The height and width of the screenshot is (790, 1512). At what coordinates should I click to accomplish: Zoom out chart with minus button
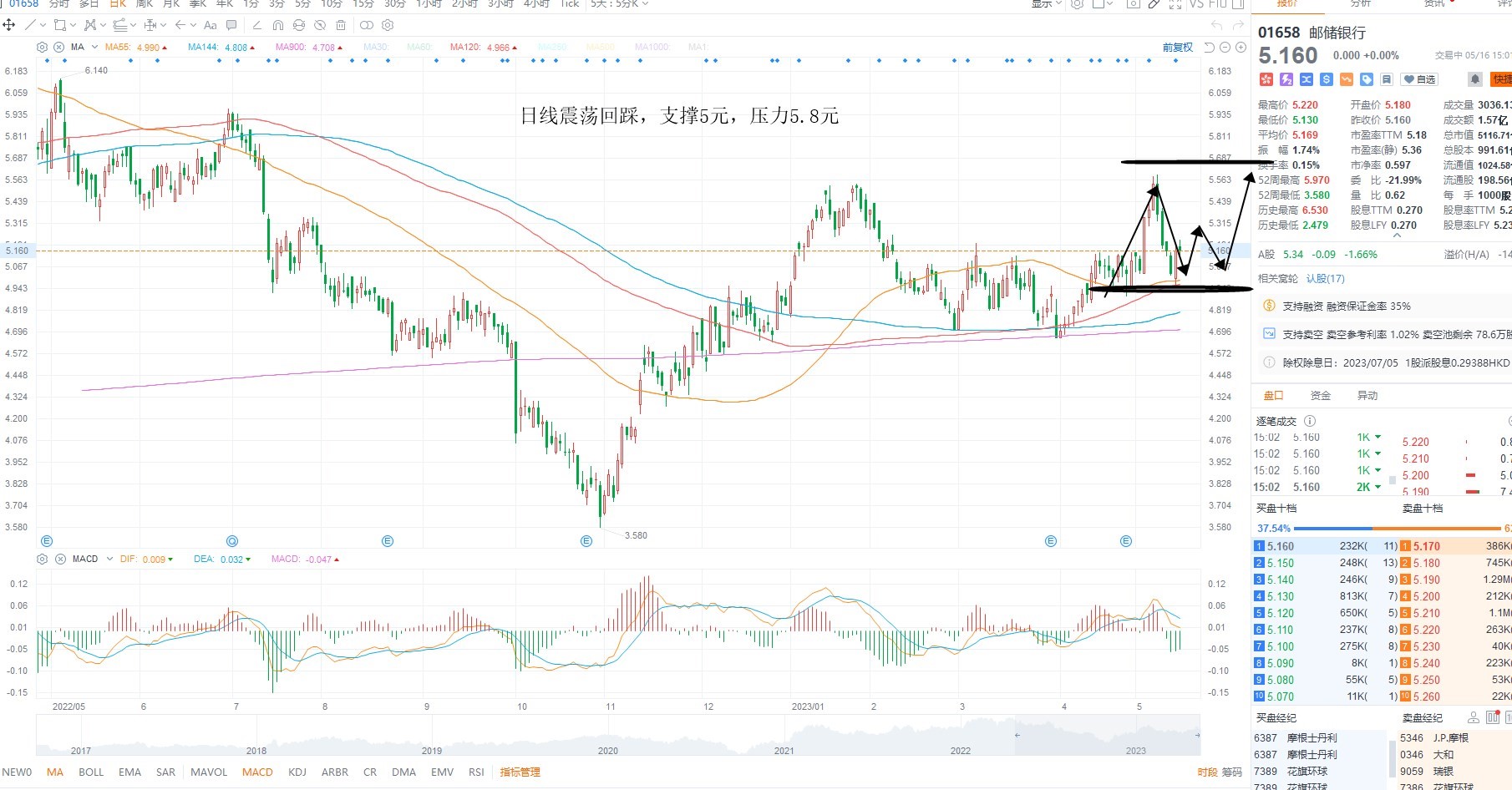[x=1225, y=48]
